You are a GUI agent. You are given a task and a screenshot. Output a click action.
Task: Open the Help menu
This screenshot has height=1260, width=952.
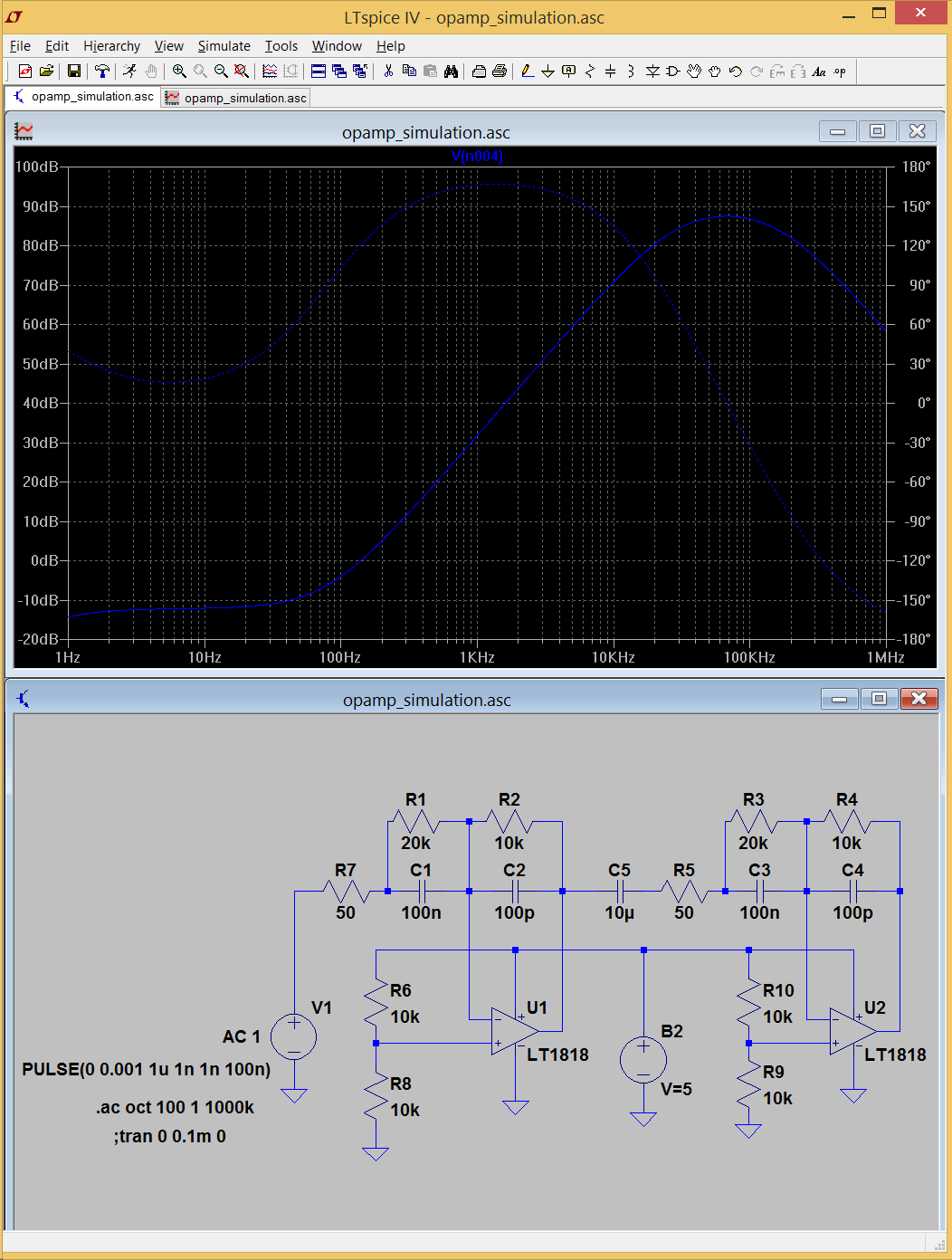(391, 46)
